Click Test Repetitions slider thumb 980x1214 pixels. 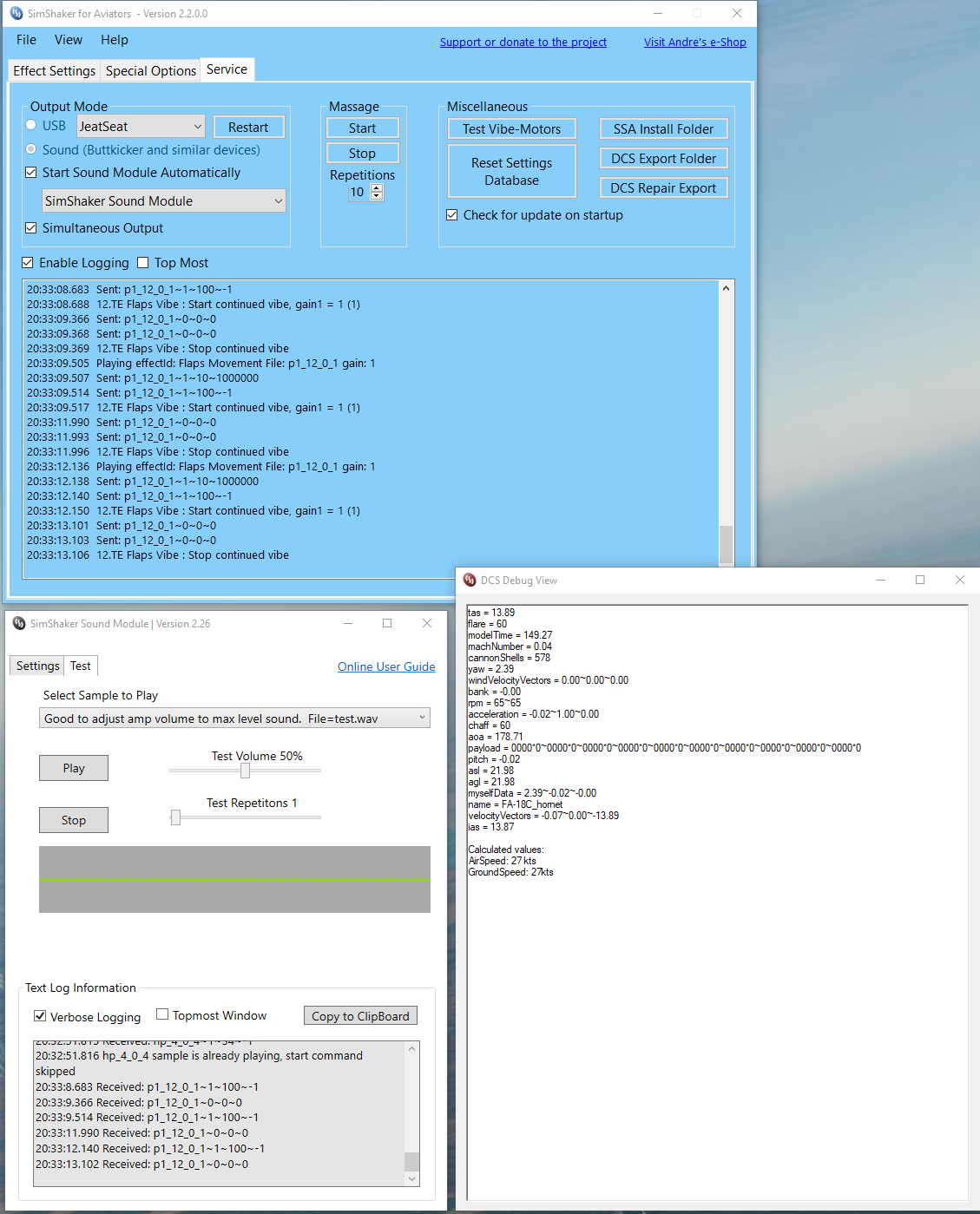coord(175,817)
